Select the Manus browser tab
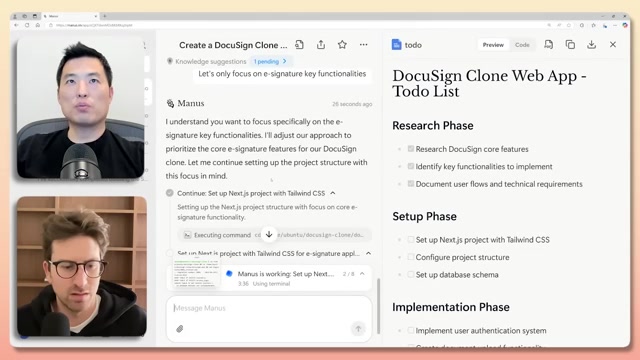Screen dimensions: 640x360 tap(70, 16)
